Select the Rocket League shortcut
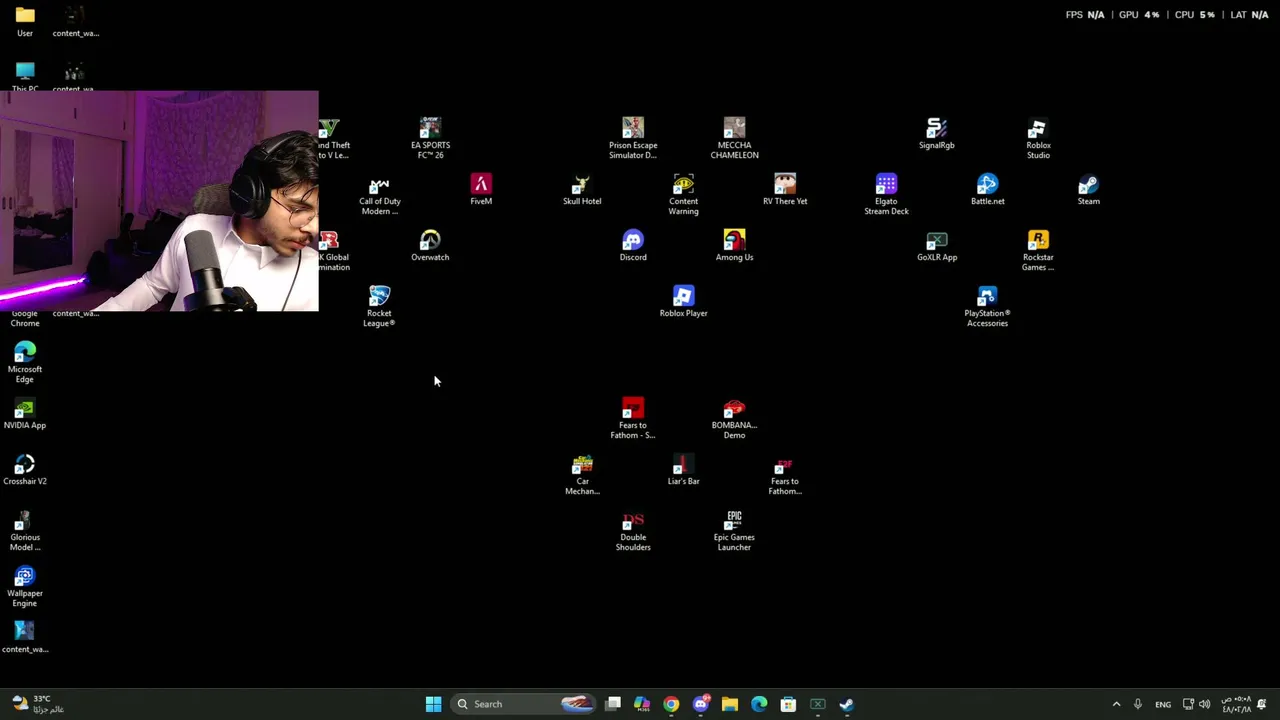1280x720 pixels. [x=379, y=306]
